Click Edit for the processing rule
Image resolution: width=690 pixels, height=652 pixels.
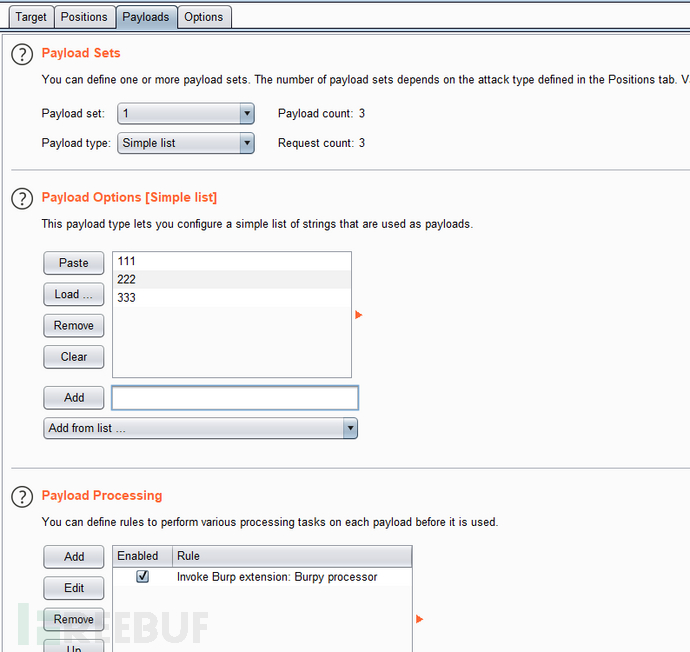coord(73,588)
